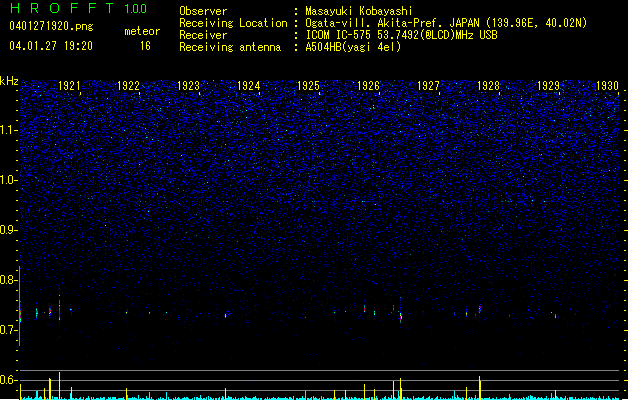Click the 1.1 kHz frequency label
The image size is (629, 400).
[9, 130]
